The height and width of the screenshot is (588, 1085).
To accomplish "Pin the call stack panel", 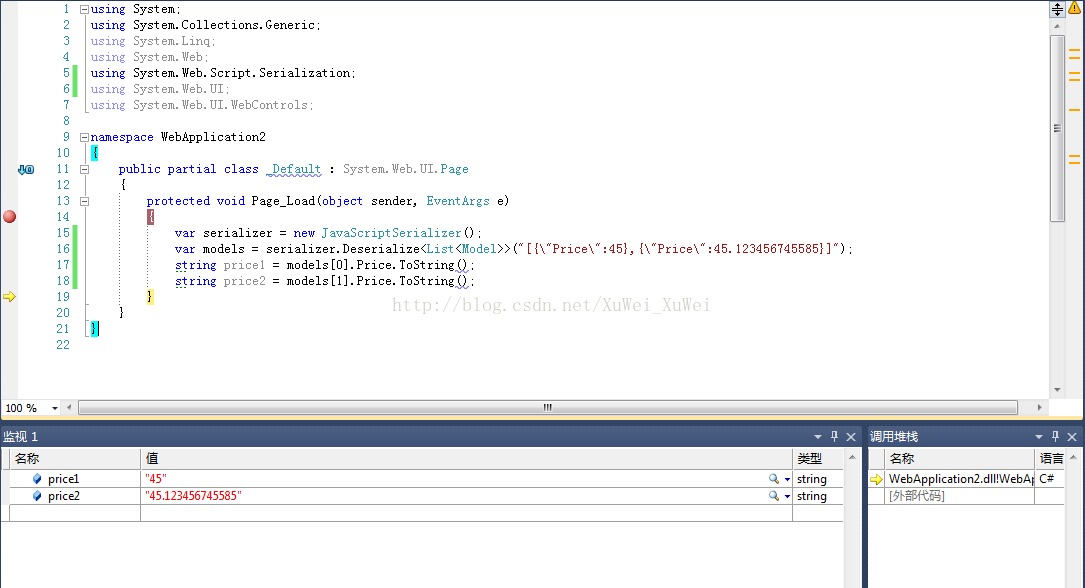I will pyautogui.click(x=1055, y=437).
